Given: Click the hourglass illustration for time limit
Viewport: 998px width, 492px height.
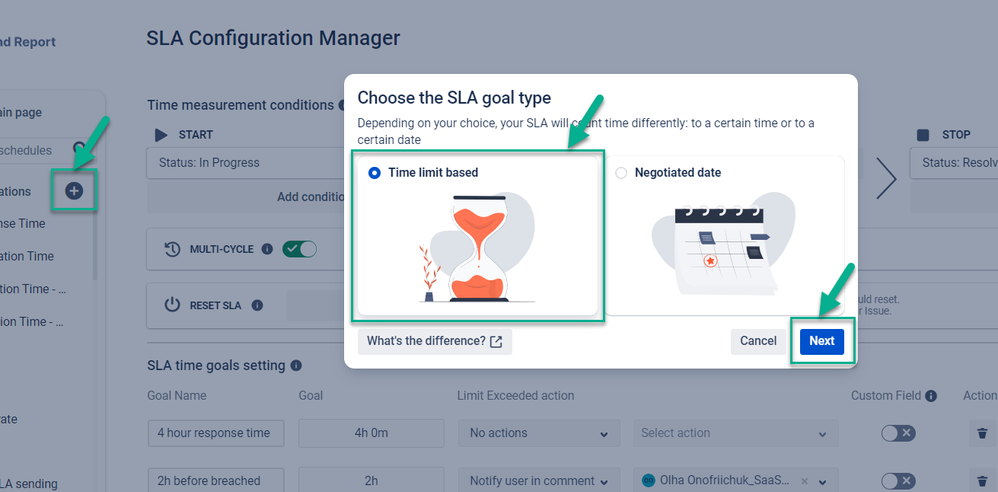Looking at the screenshot, I should (476, 247).
